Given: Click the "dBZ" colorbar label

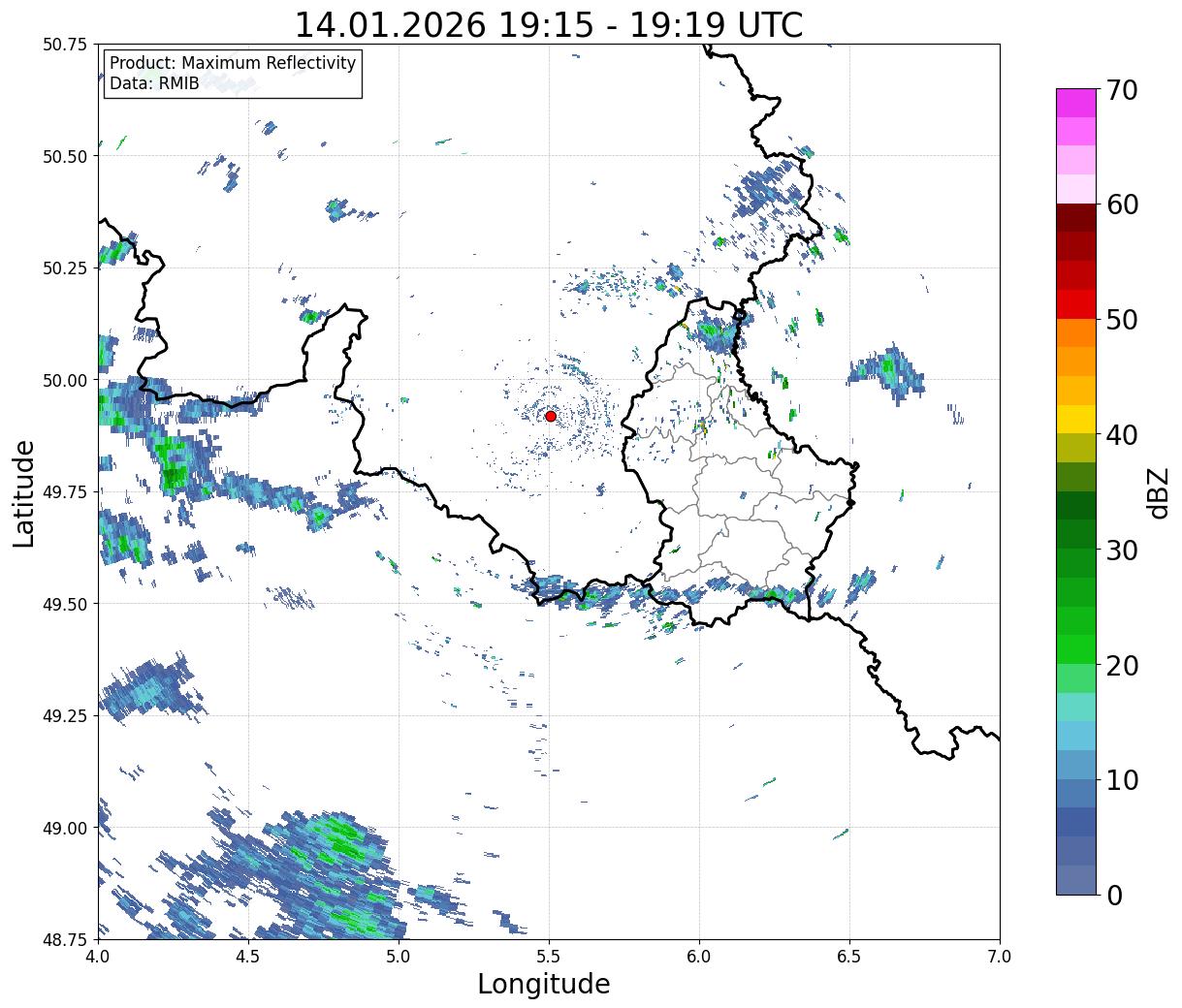Looking at the screenshot, I should click(x=1157, y=492).
